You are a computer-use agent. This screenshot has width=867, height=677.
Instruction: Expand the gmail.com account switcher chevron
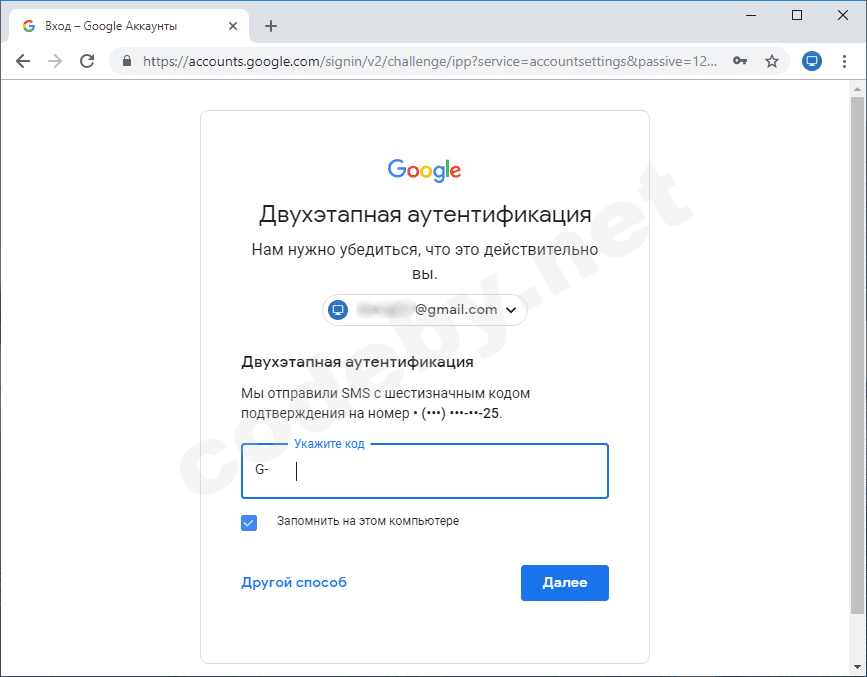click(512, 310)
